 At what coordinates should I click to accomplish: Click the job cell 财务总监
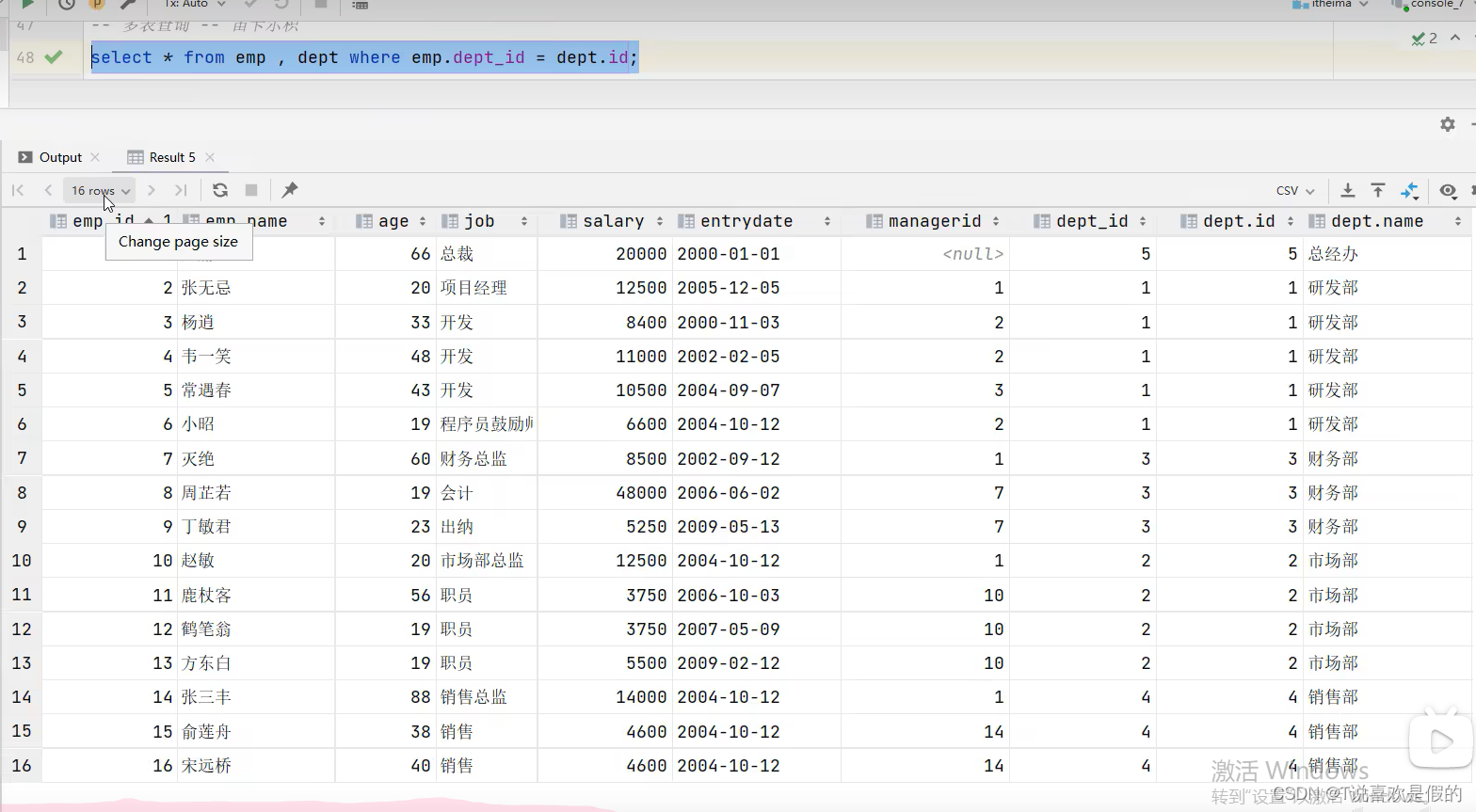(x=487, y=459)
